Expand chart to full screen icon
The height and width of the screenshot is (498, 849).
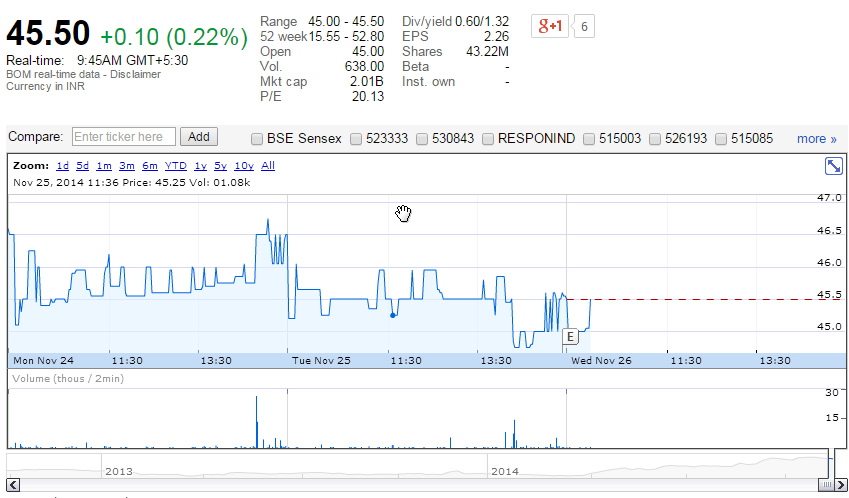point(833,166)
